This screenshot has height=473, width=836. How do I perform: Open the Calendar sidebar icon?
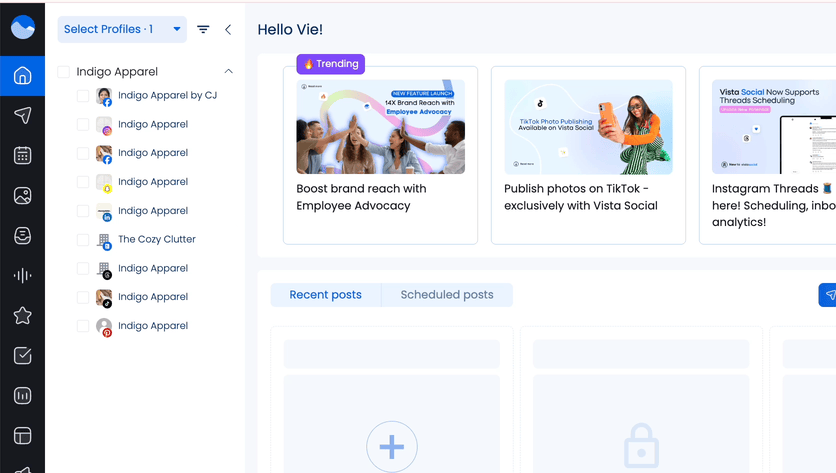pos(22,155)
